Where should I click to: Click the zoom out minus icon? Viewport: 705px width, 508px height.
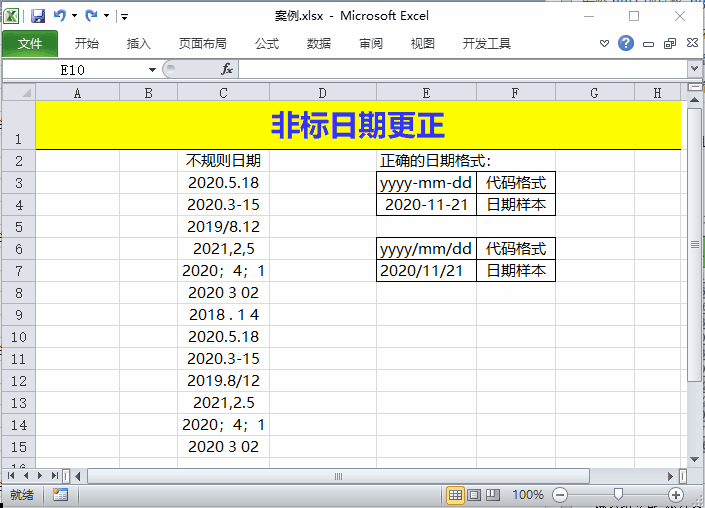tap(560, 495)
